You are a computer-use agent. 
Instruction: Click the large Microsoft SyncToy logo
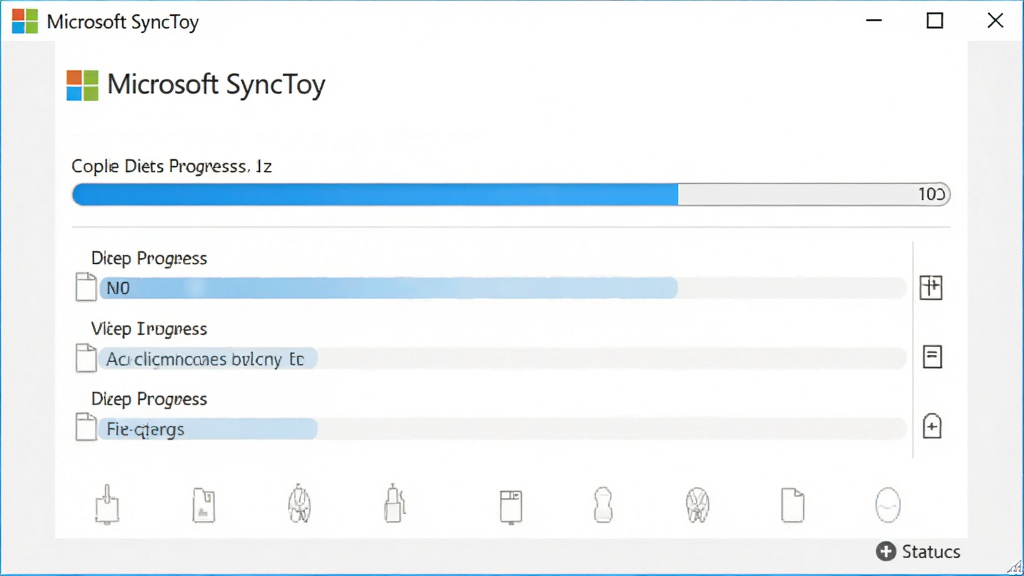pos(82,86)
